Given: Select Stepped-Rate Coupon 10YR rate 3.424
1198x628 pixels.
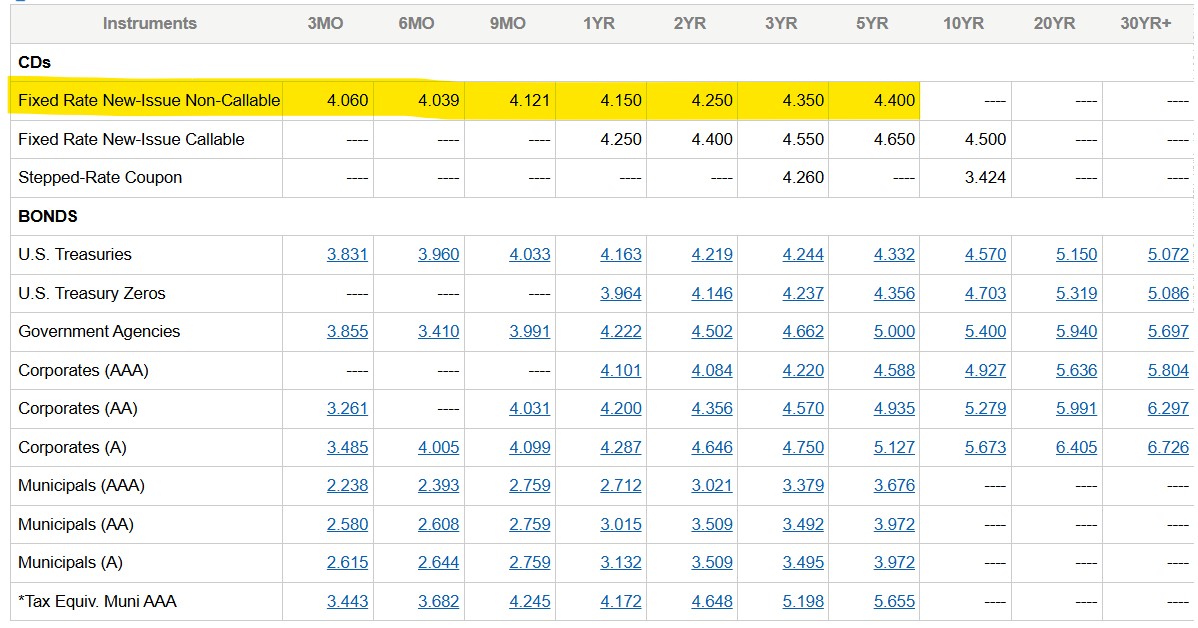Looking at the screenshot, I should pos(986,178).
